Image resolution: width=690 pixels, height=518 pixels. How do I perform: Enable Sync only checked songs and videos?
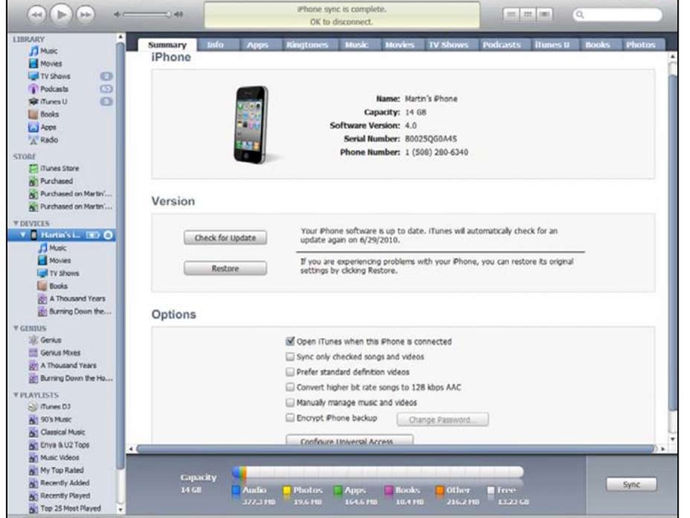[x=290, y=356]
